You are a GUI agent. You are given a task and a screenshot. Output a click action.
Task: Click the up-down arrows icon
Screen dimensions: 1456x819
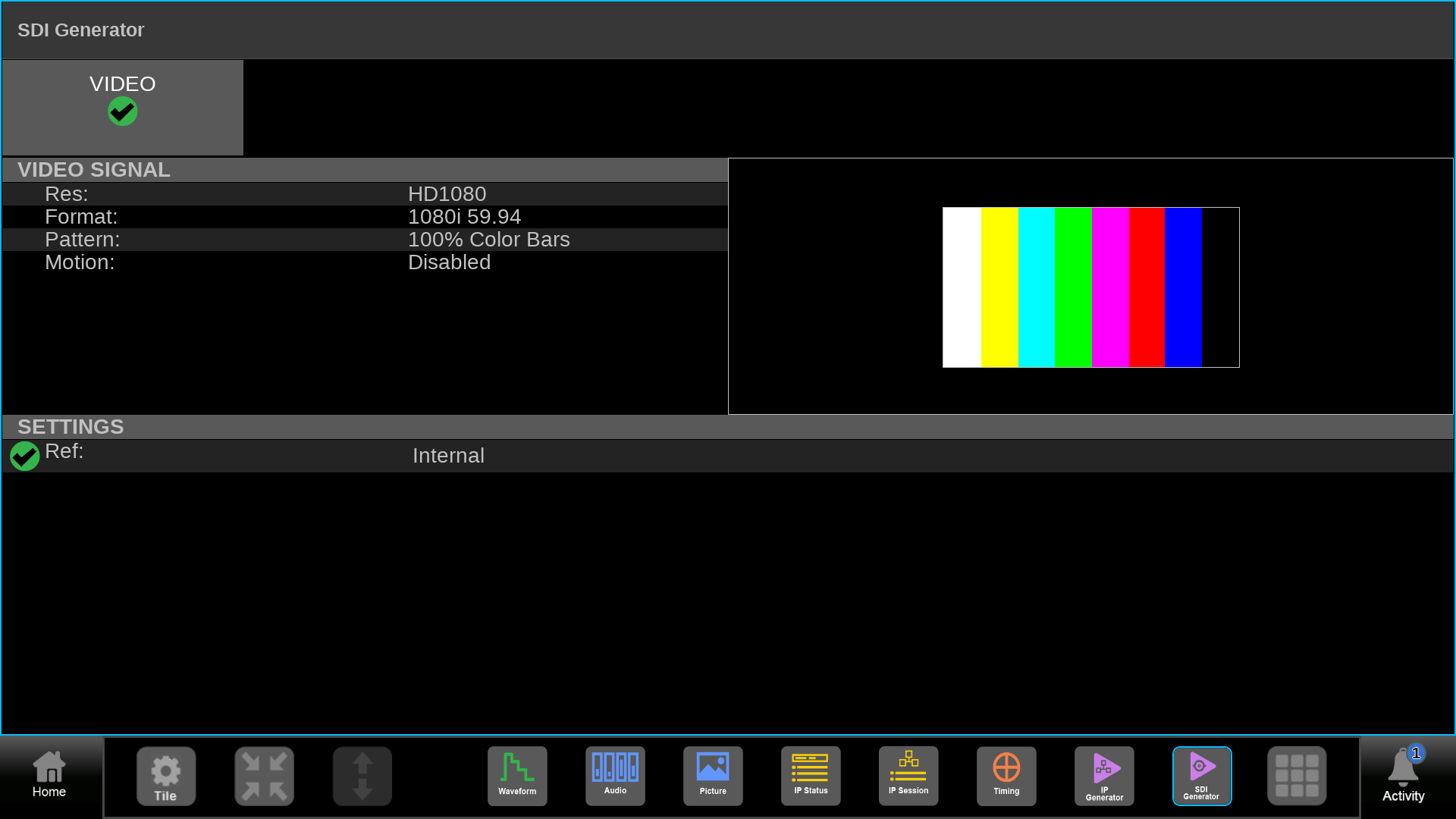362,776
